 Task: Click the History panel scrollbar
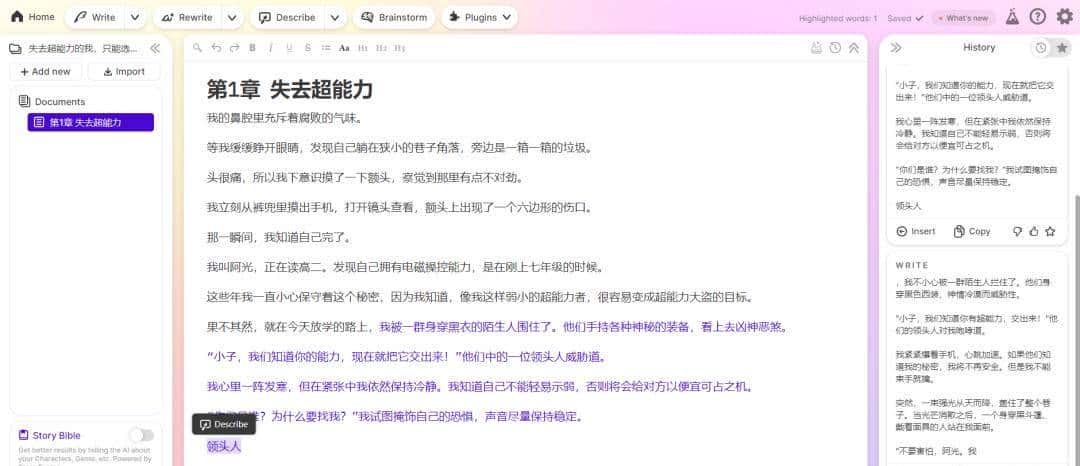click(x=1077, y=330)
